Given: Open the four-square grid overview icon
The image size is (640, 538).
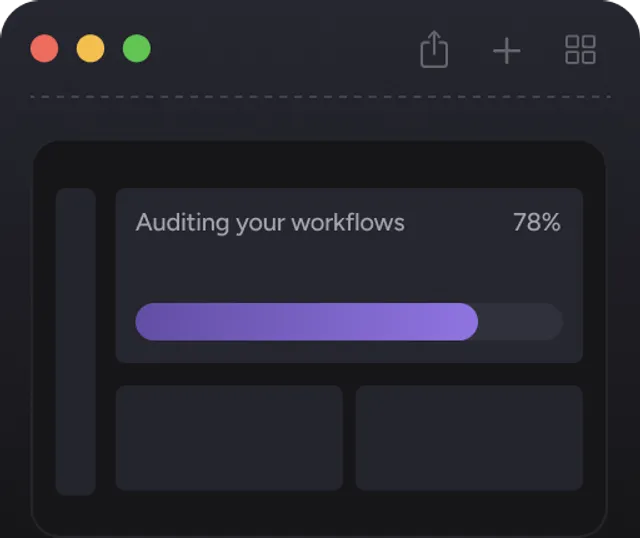Looking at the screenshot, I should [580, 49].
